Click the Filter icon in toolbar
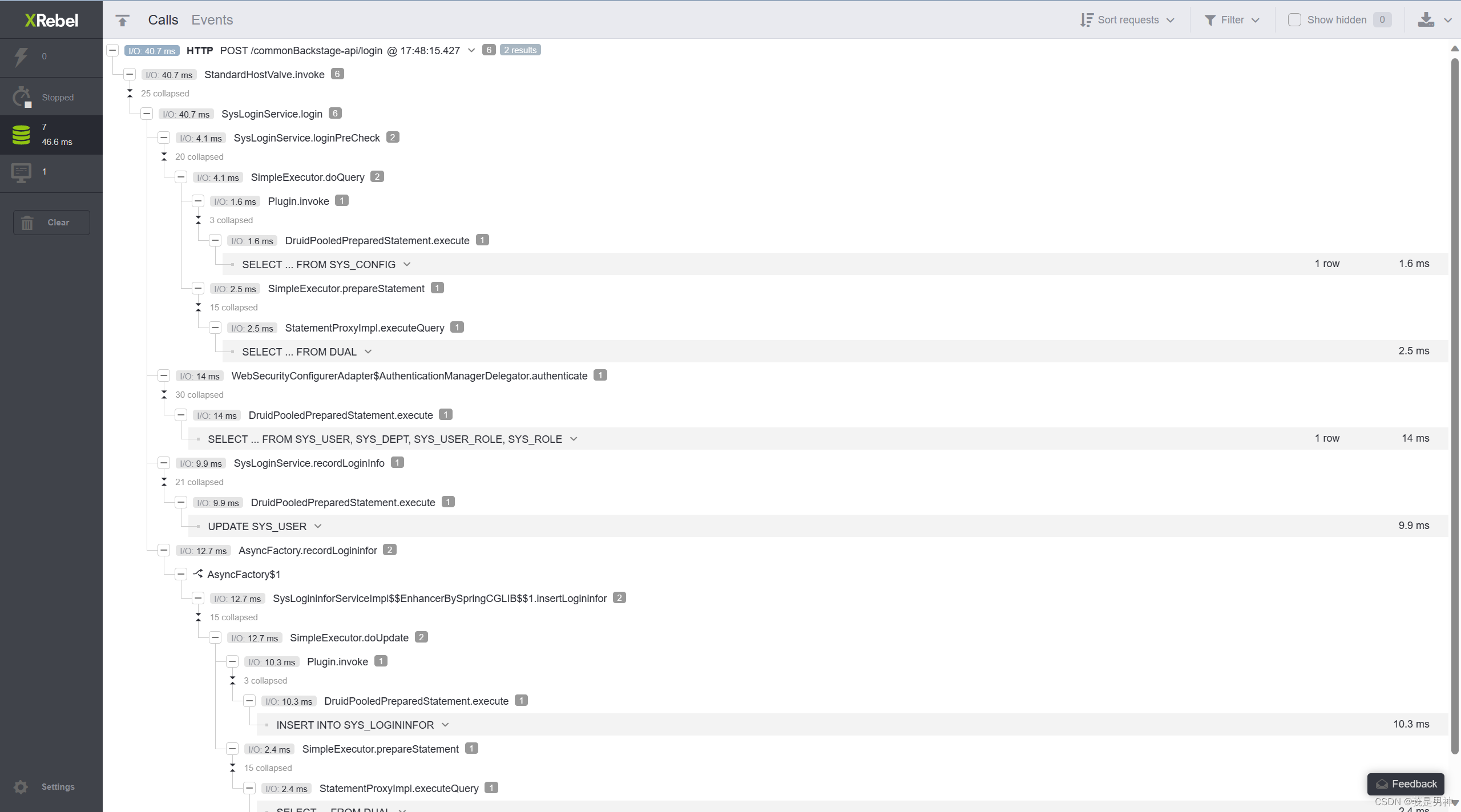Image resolution: width=1461 pixels, height=812 pixels. [x=1208, y=19]
